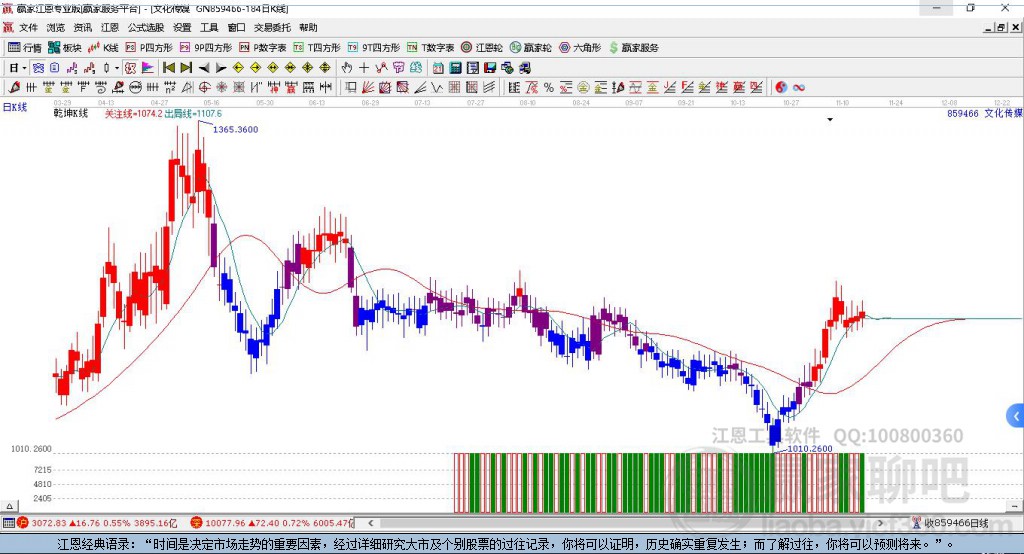
Task: Click the 859466 文化传媒 stock name
Action: (985, 114)
